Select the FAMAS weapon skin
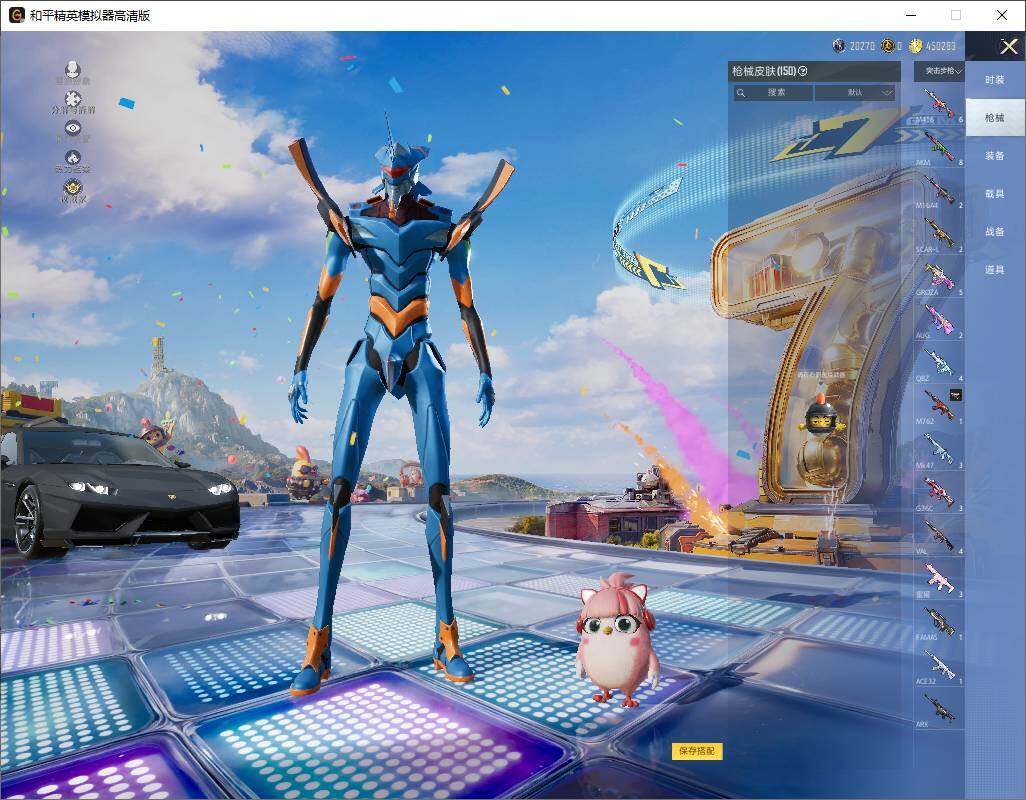Image resolution: width=1026 pixels, height=800 pixels. click(939, 623)
